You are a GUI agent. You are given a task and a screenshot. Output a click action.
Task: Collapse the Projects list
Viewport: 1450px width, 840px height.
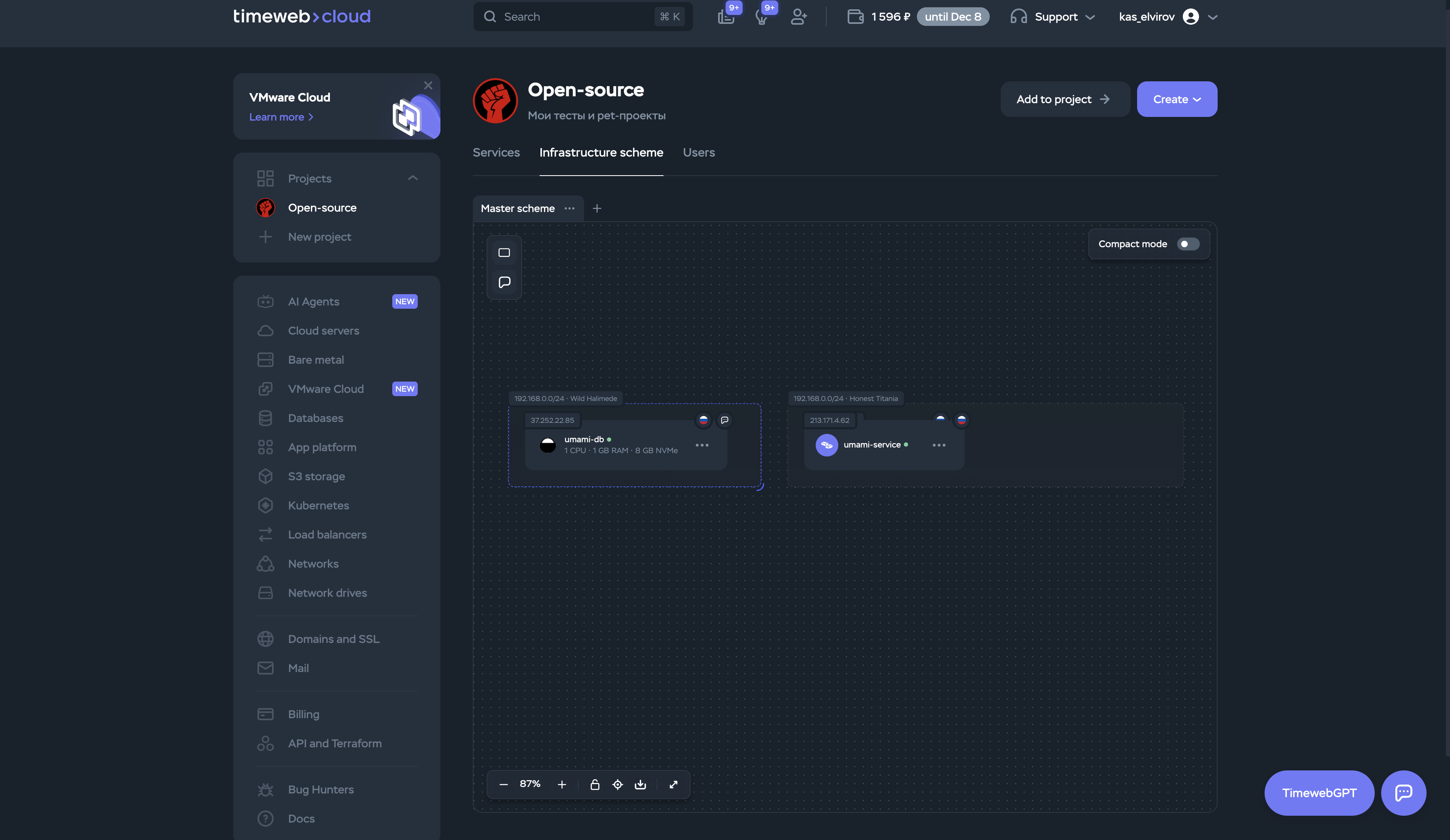coord(412,178)
